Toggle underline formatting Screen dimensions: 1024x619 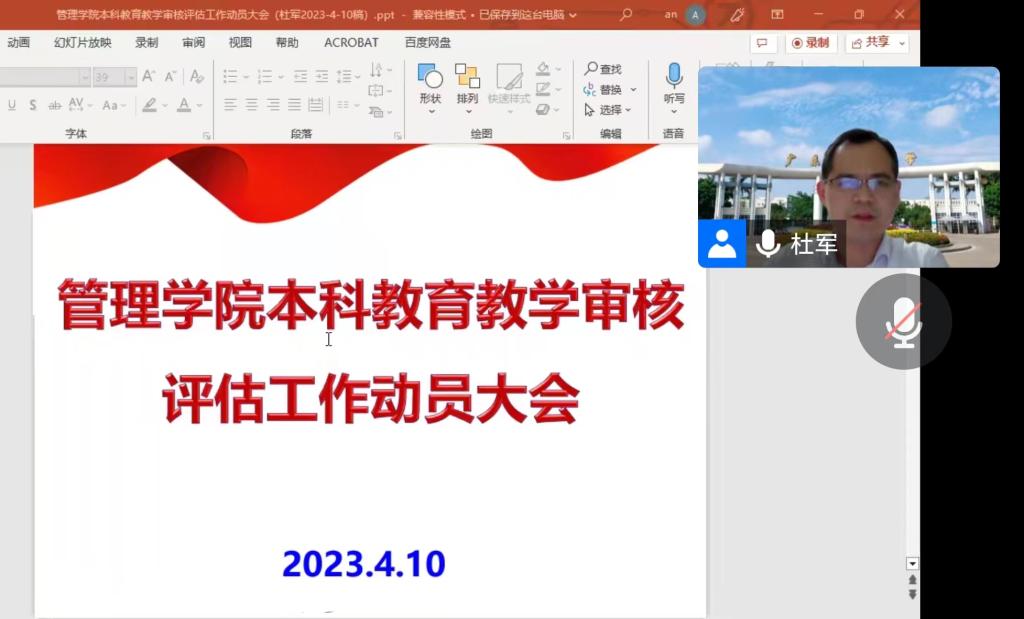point(12,105)
